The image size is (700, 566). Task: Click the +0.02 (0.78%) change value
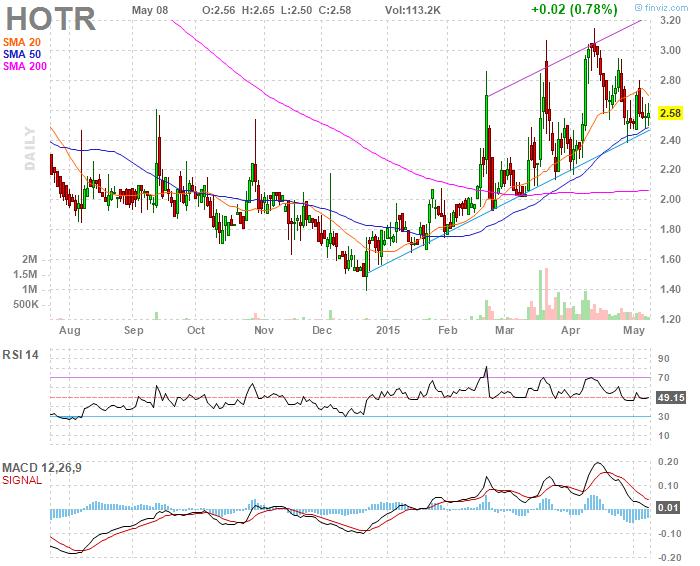point(575,9)
